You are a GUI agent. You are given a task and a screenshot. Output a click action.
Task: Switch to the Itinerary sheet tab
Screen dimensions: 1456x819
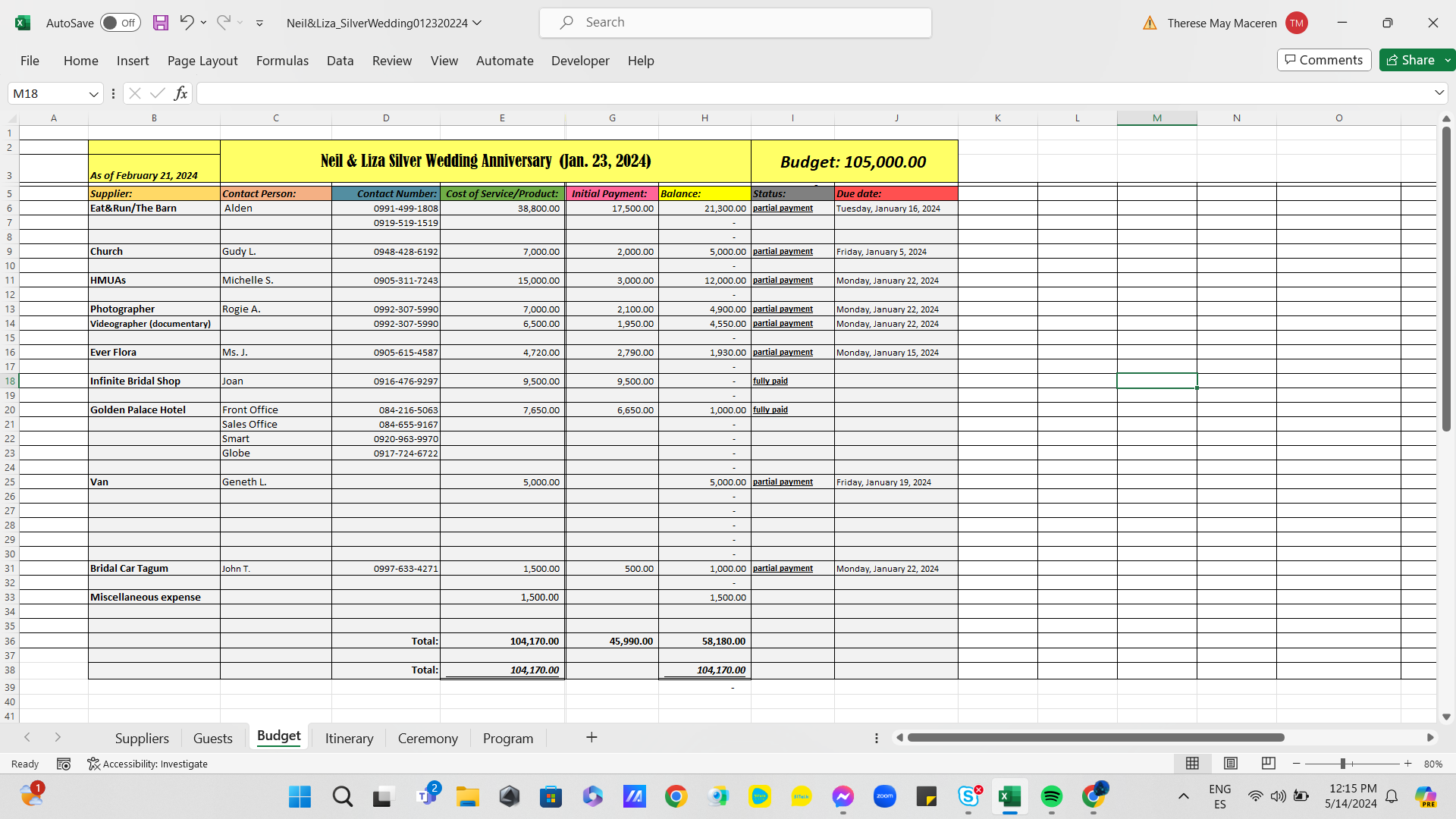coord(349,738)
